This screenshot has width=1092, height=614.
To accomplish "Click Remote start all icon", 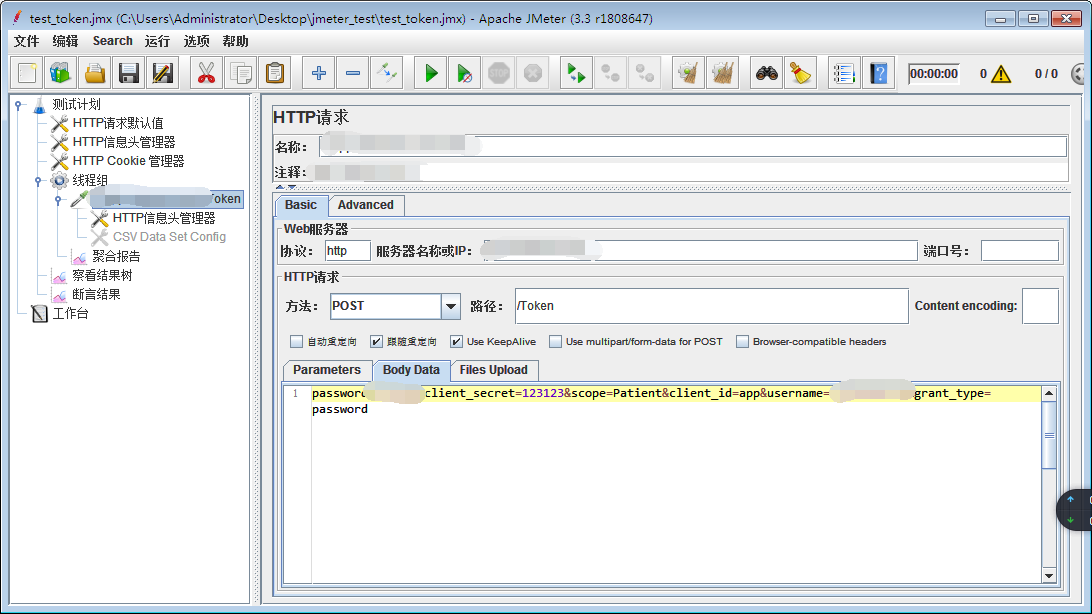I will 576,73.
